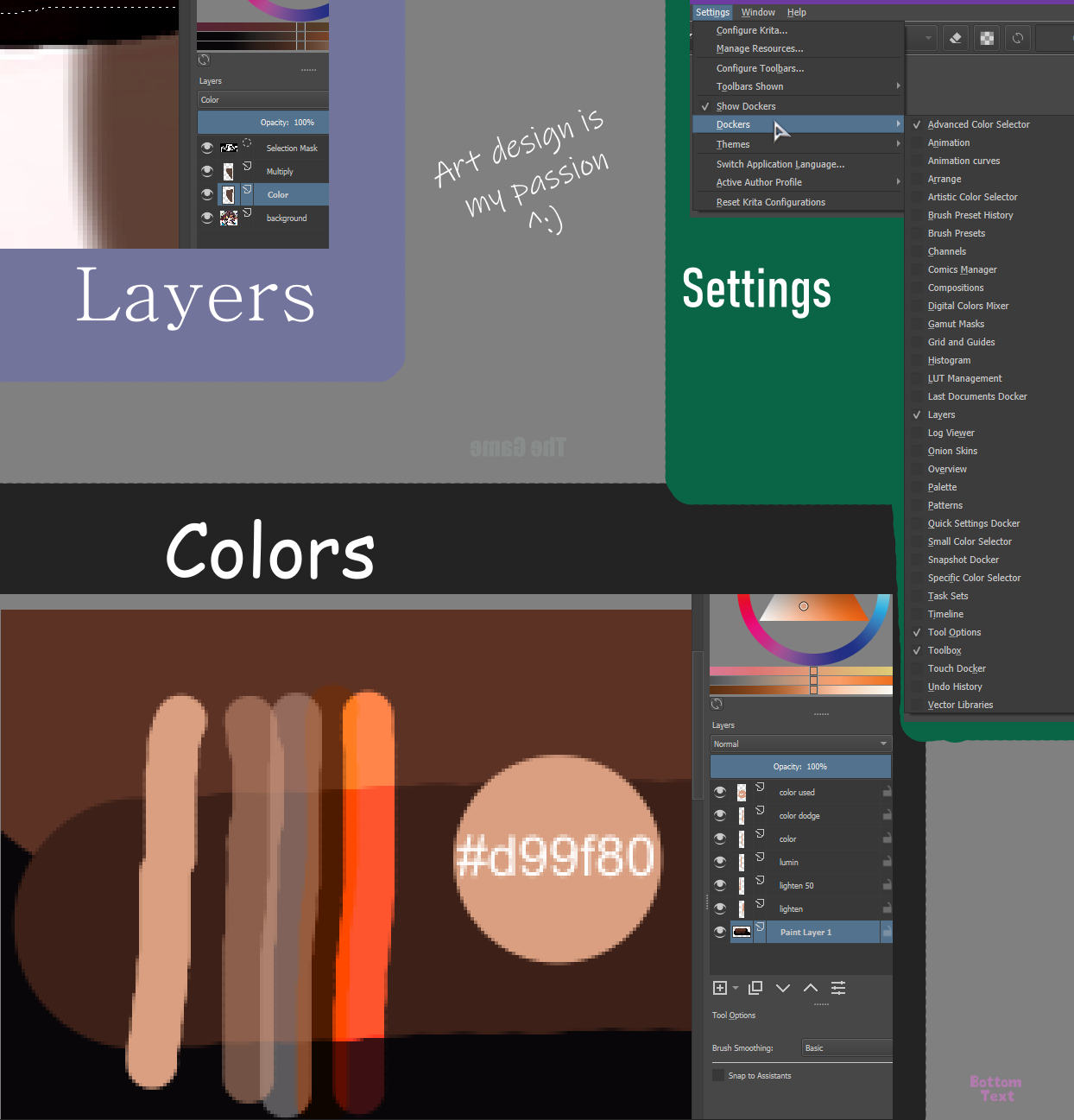Viewport: 1074px width, 1120px height.
Task: Click refresh icon under the bottom color selector
Action: click(x=717, y=704)
